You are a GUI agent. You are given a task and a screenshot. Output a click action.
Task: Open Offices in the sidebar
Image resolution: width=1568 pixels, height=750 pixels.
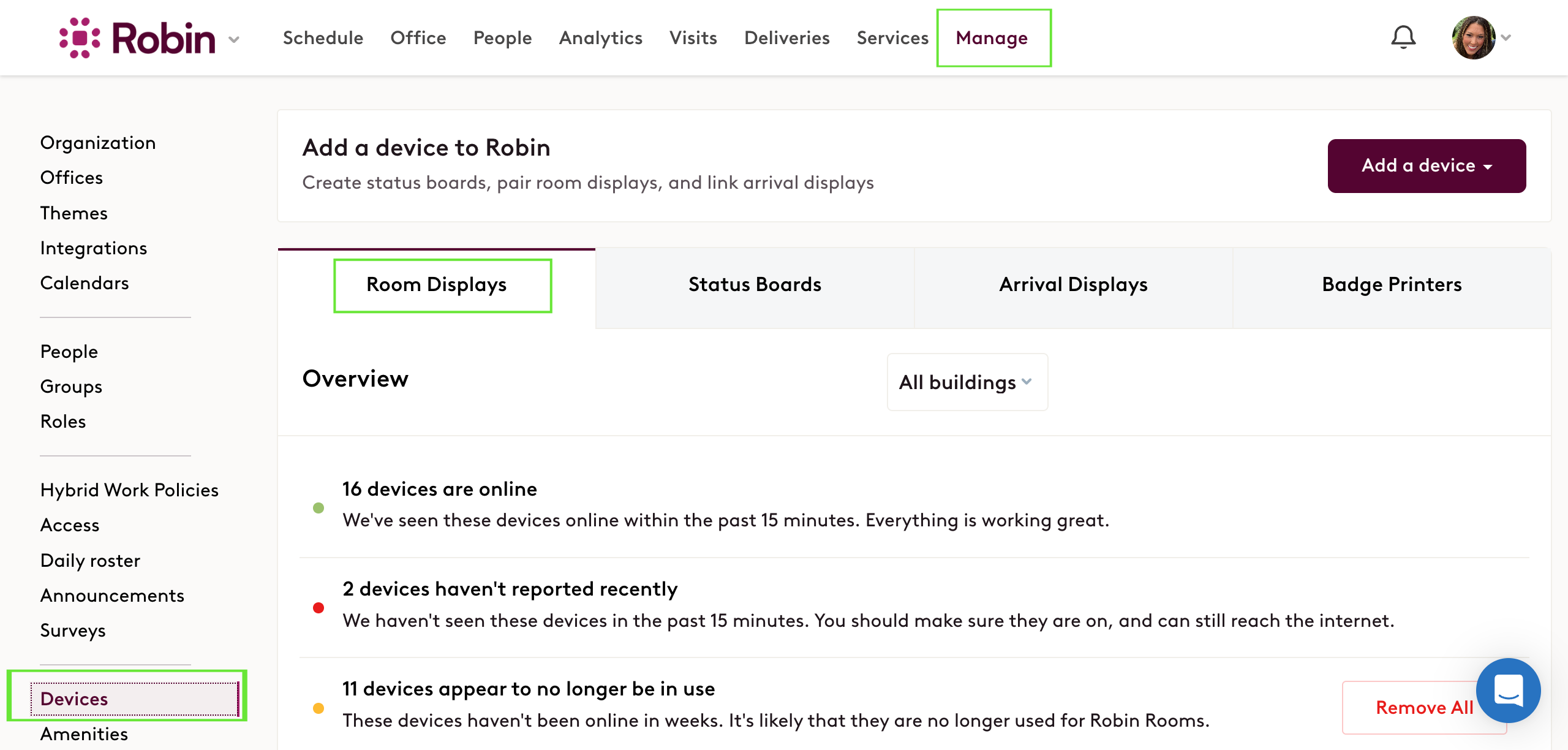(72, 178)
